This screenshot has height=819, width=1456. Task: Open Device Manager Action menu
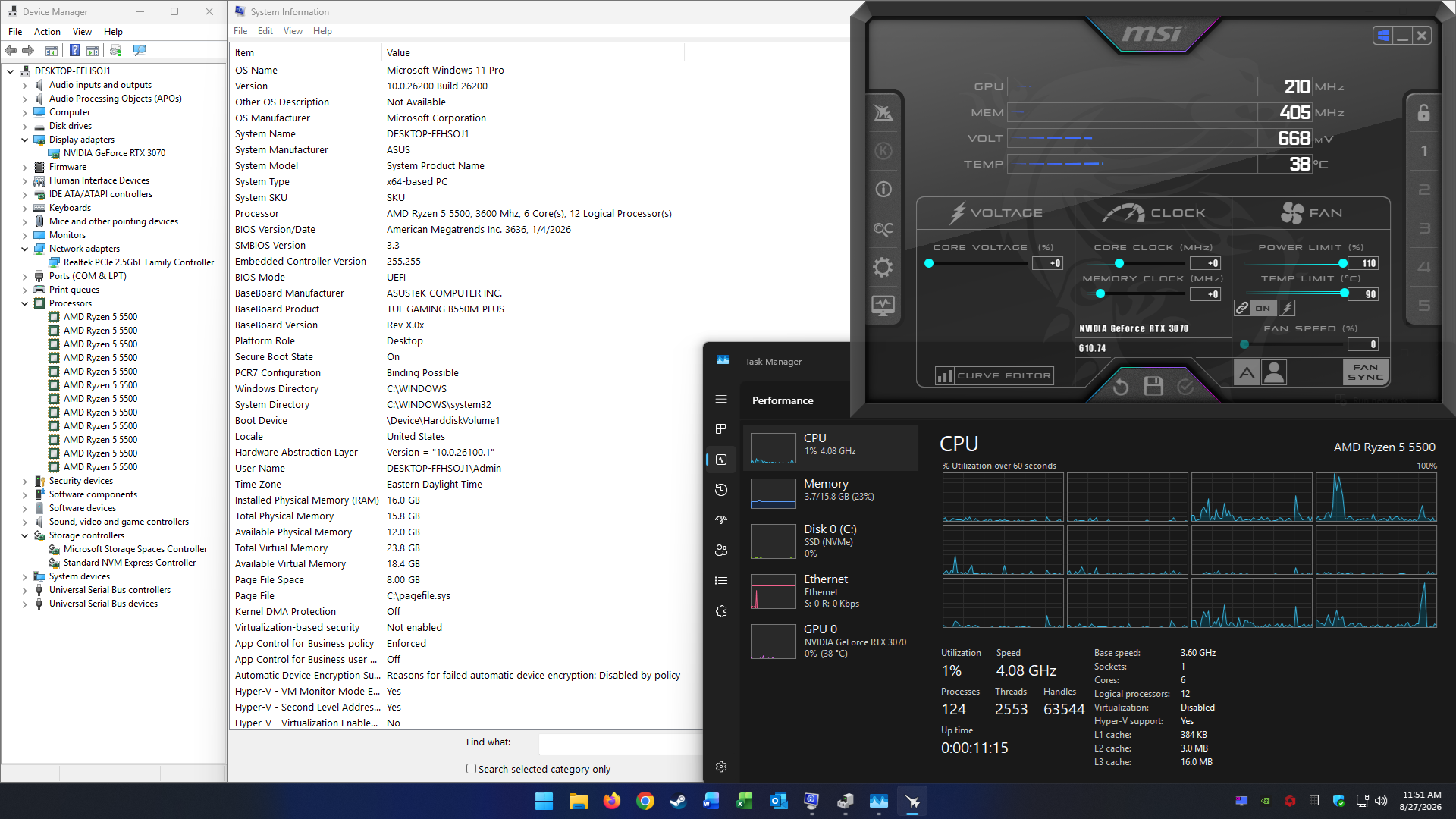pyautogui.click(x=47, y=32)
